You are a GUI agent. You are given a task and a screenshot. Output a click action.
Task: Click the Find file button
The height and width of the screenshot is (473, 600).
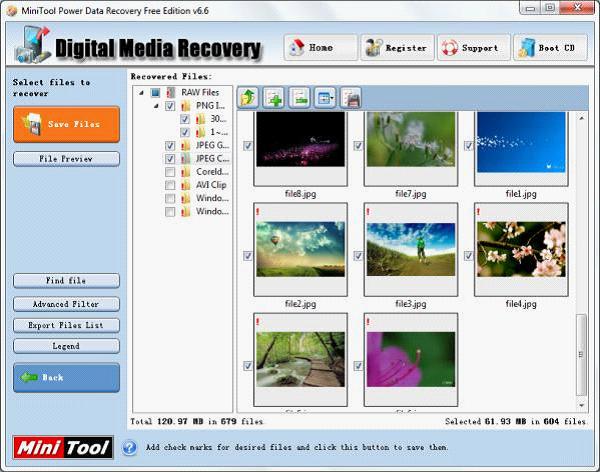tap(67, 281)
